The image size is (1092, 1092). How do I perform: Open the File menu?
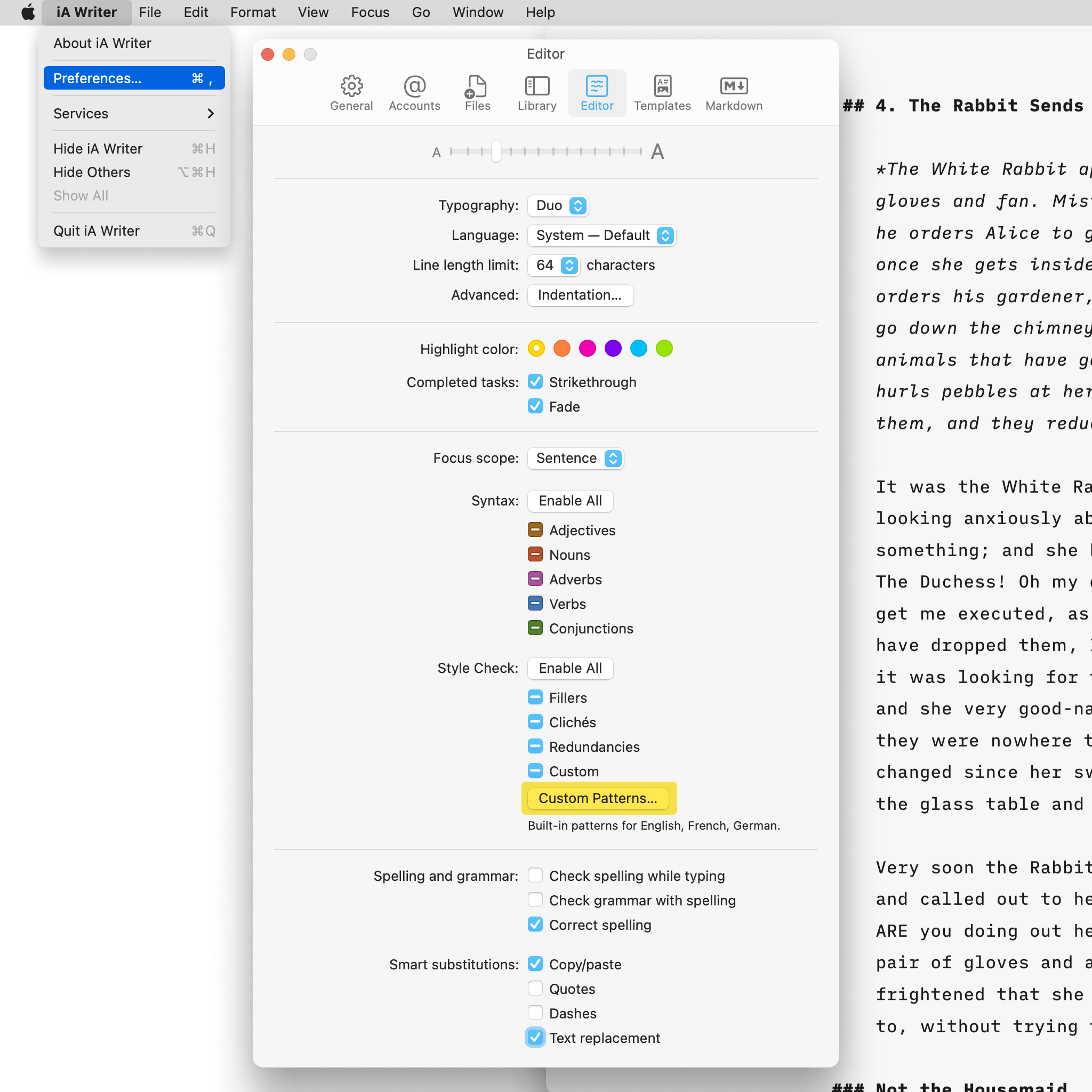pos(150,12)
